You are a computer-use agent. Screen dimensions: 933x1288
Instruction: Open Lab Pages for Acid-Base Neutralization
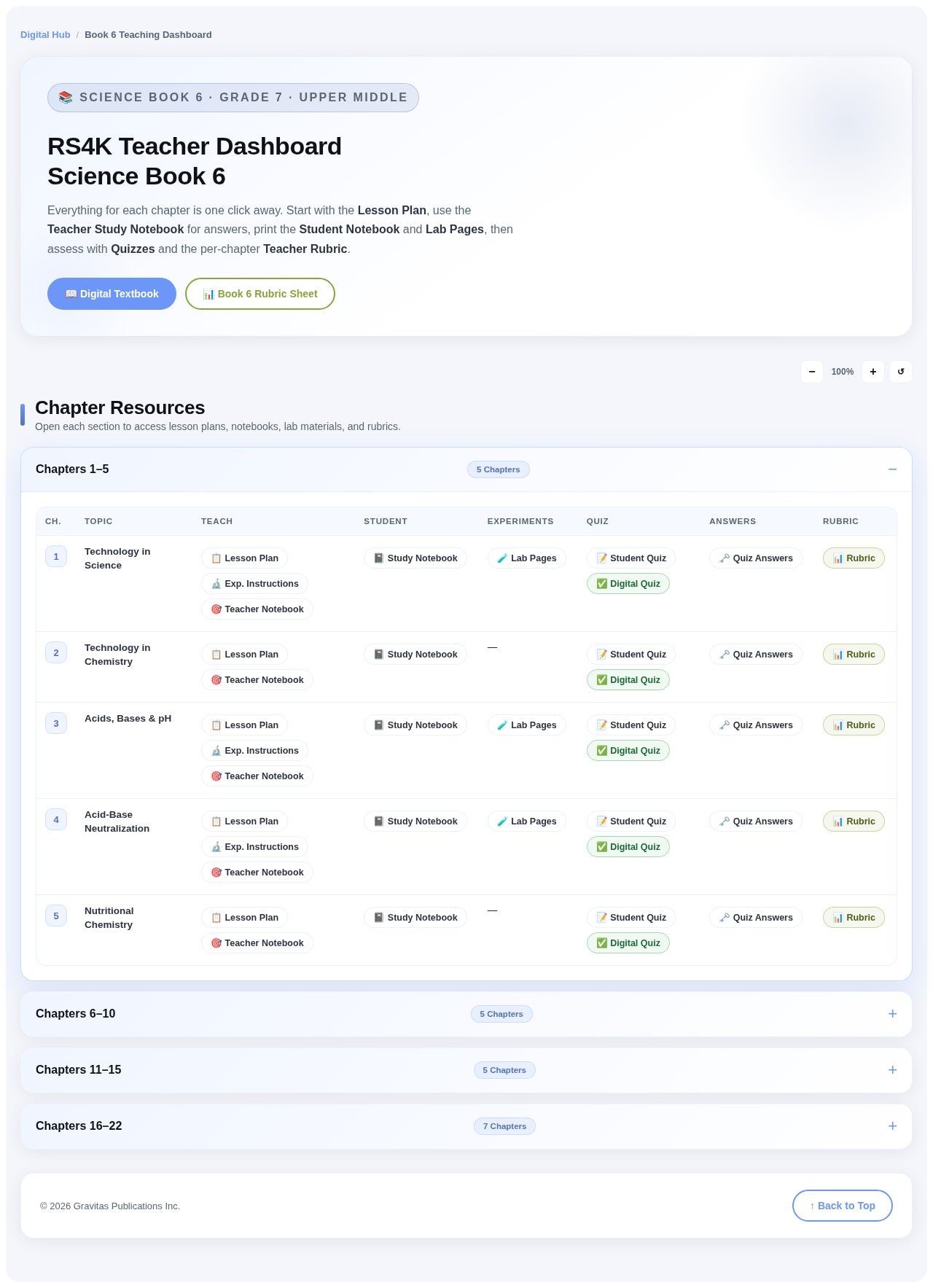pos(526,821)
